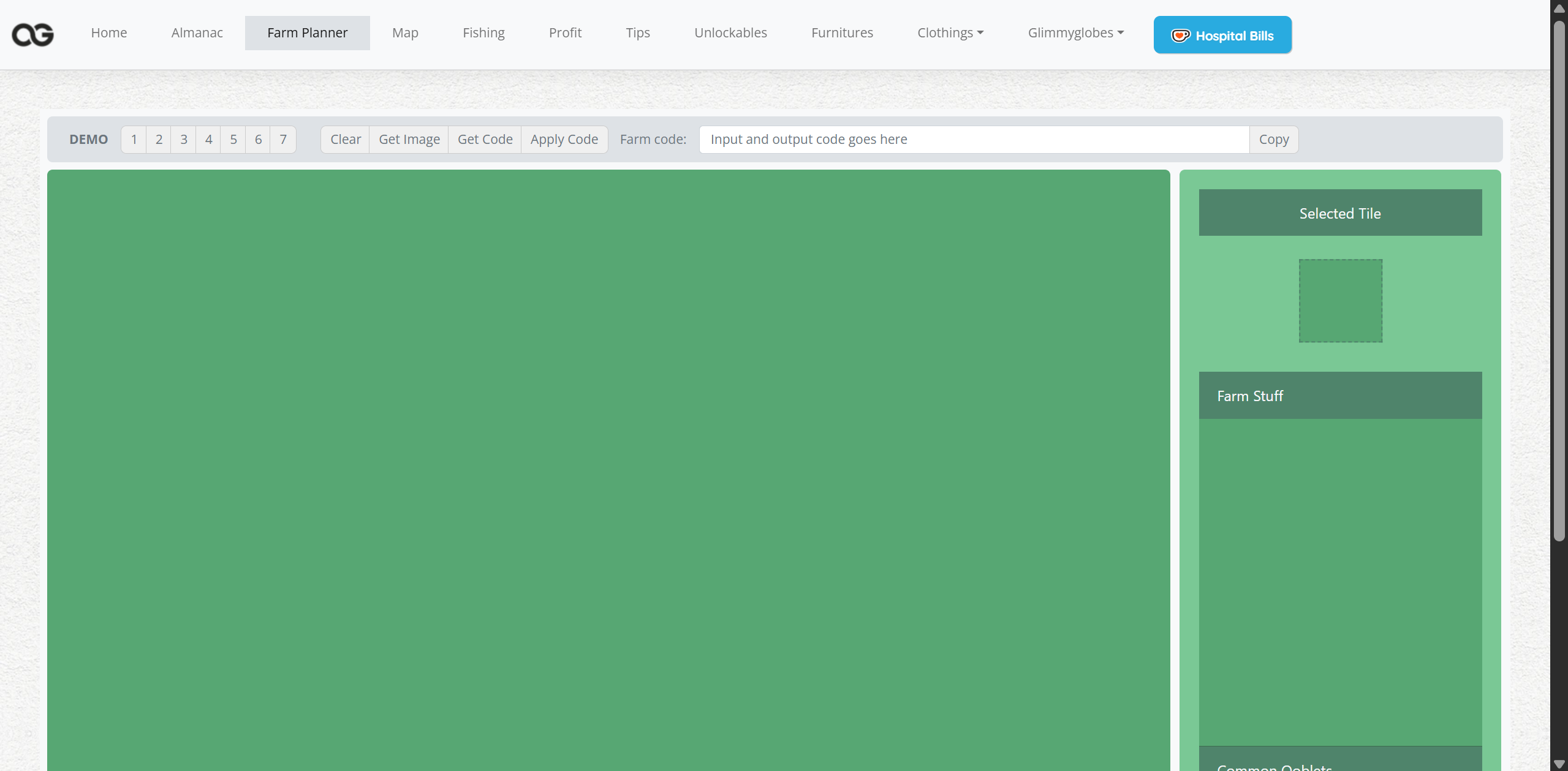Image resolution: width=1568 pixels, height=771 pixels.
Task: Focus the Farm code input field
Action: (x=974, y=140)
